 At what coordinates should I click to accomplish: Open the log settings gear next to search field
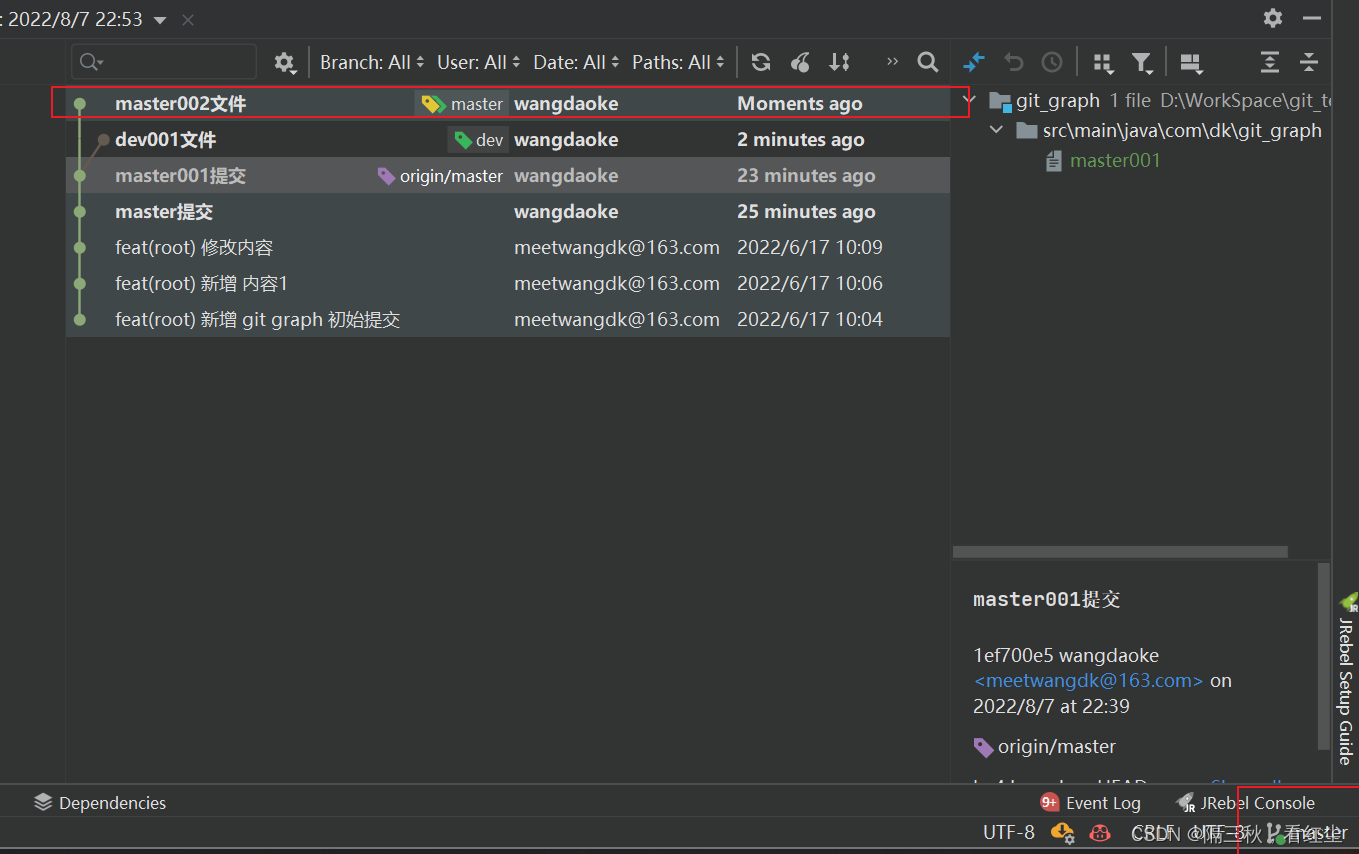click(284, 62)
